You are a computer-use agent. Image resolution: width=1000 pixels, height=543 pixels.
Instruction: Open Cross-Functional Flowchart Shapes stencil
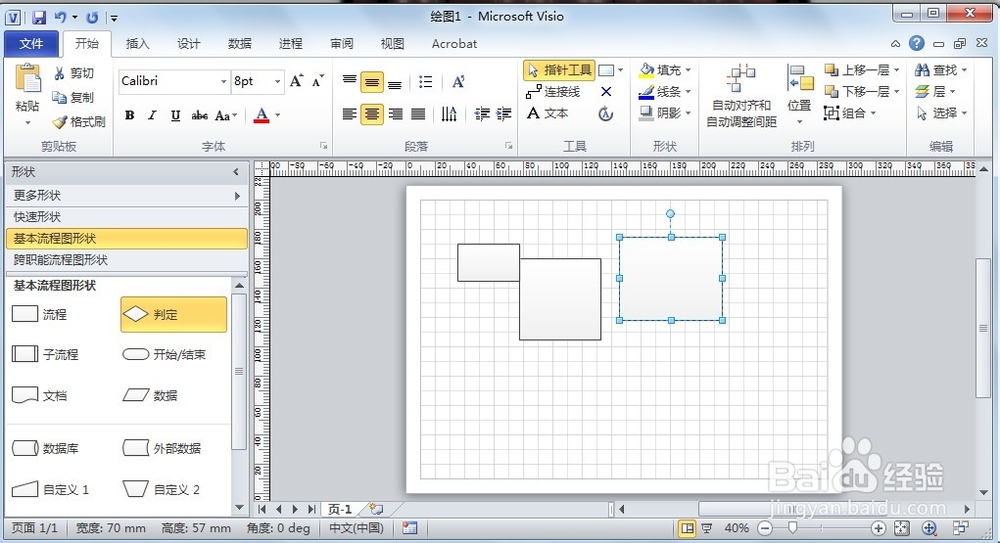pyautogui.click(x=126, y=260)
